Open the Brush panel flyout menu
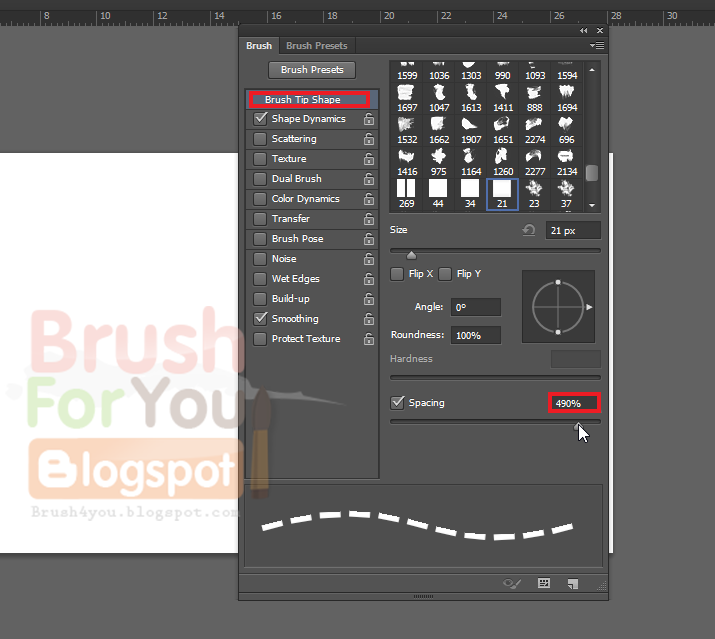The image size is (715, 639). 596,46
